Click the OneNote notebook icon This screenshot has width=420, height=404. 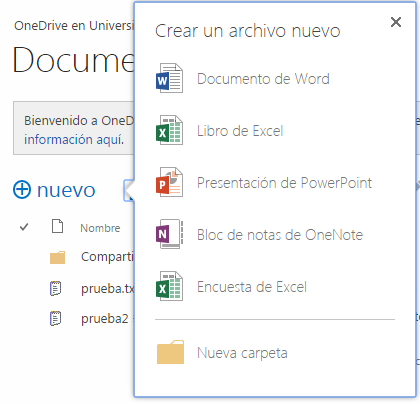[x=169, y=234]
